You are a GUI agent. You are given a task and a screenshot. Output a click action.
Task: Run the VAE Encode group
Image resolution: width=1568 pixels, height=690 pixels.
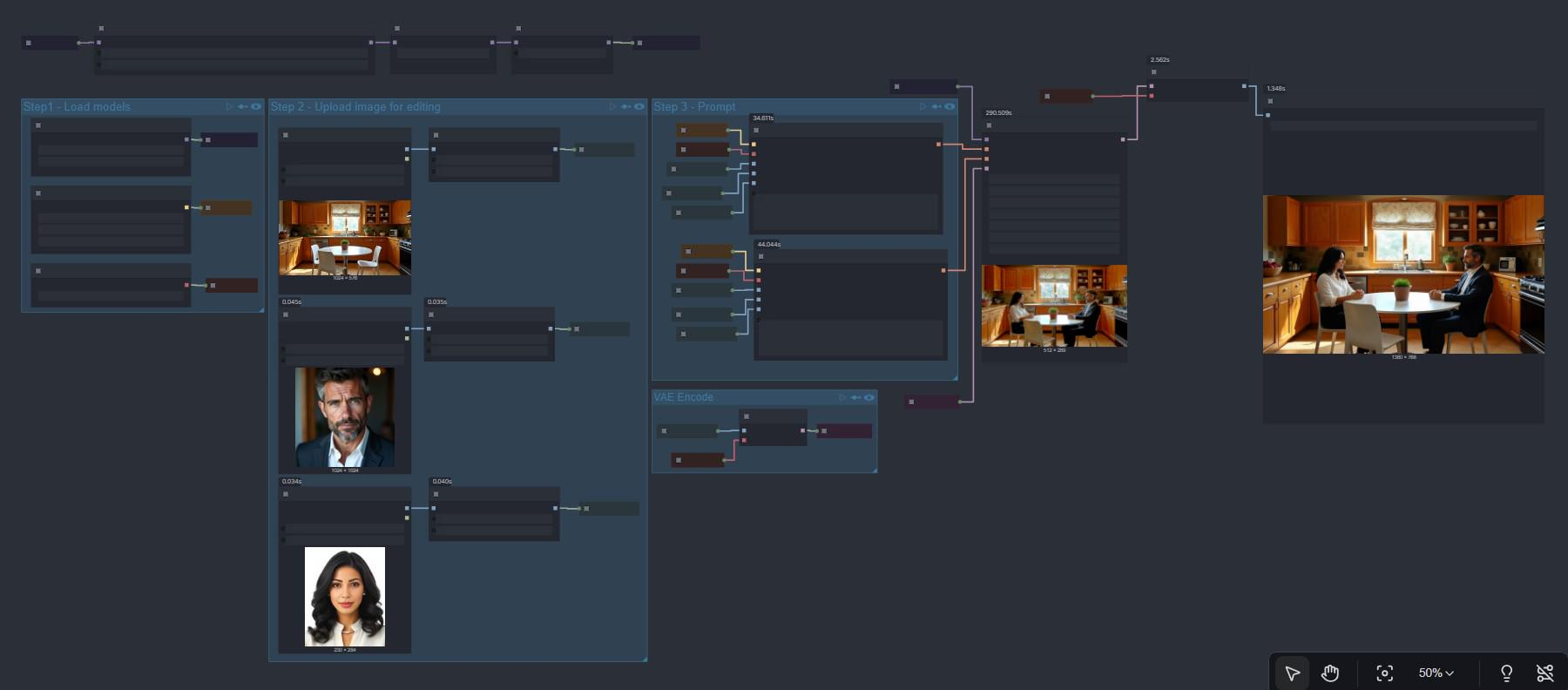point(842,397)
